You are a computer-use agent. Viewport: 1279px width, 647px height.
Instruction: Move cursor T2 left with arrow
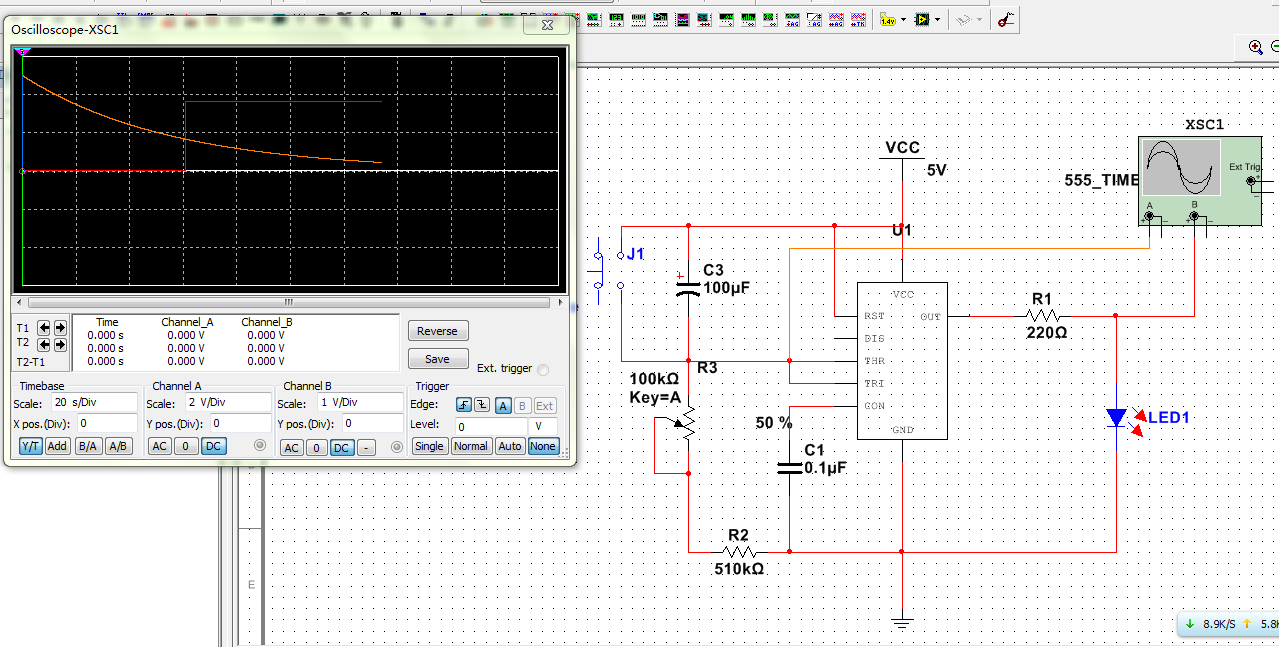[44, 343]
